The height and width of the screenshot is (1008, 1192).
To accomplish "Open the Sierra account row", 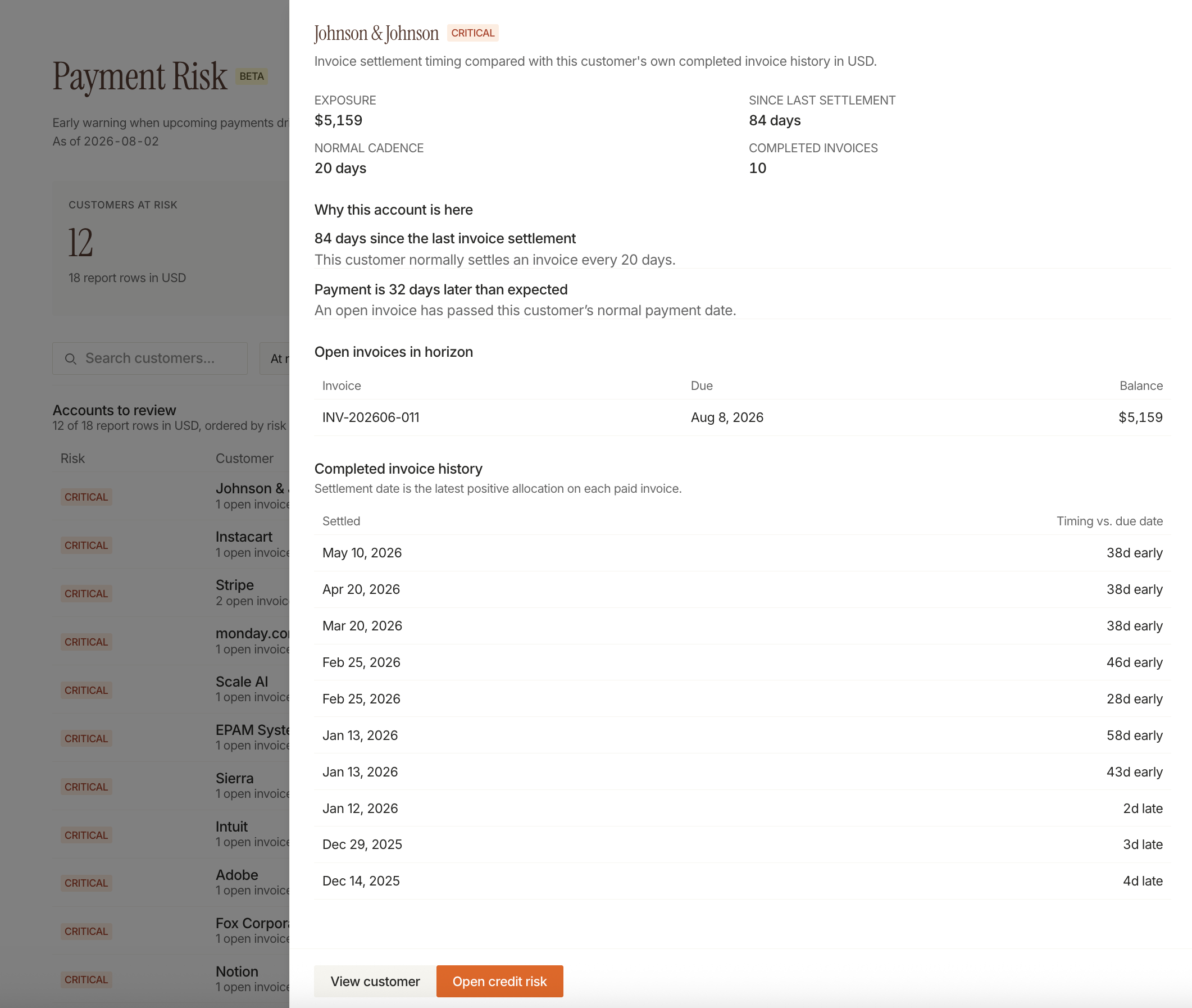I will point(171,785).
